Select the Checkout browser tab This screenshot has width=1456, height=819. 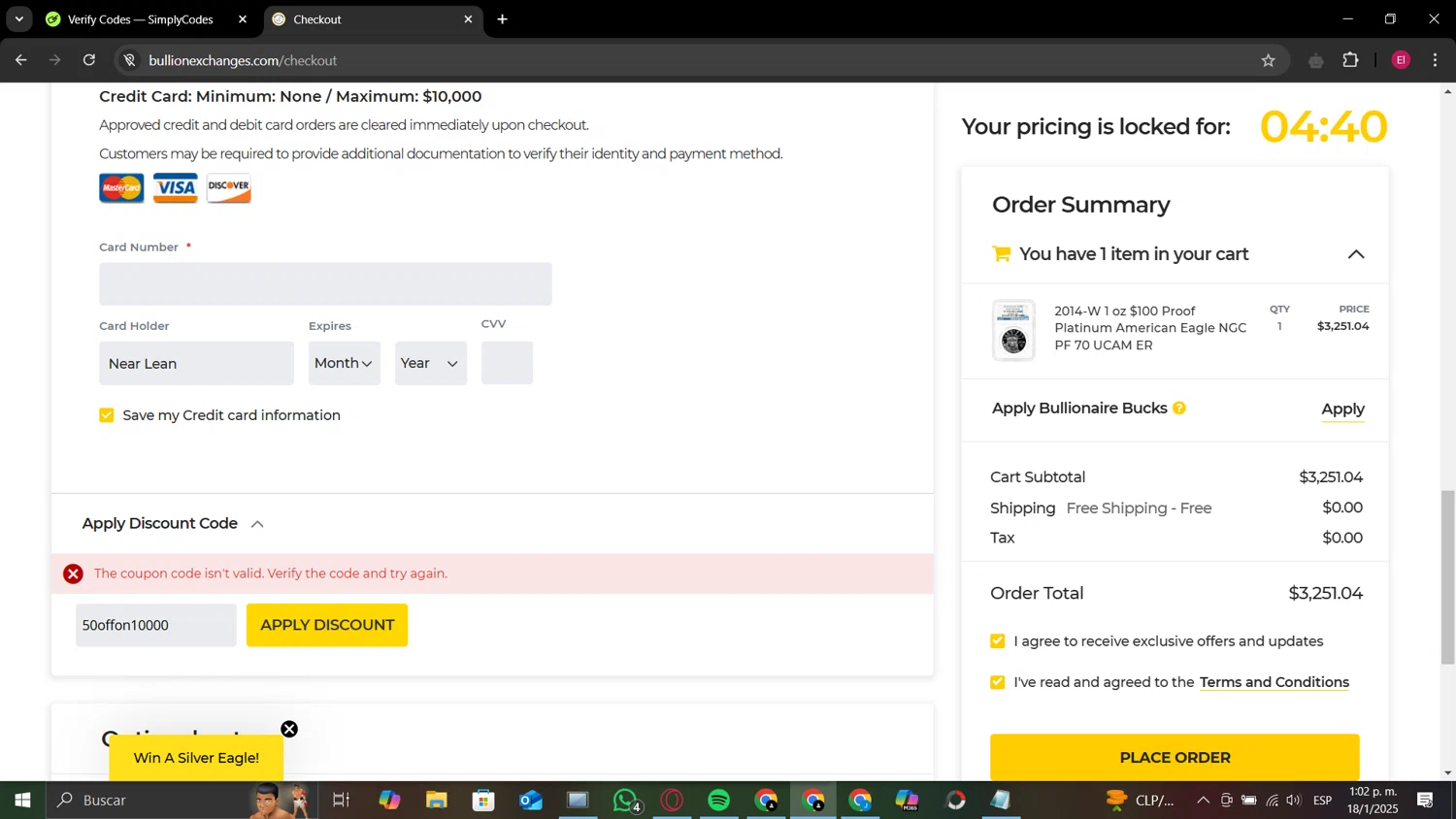tap(374, 19)
